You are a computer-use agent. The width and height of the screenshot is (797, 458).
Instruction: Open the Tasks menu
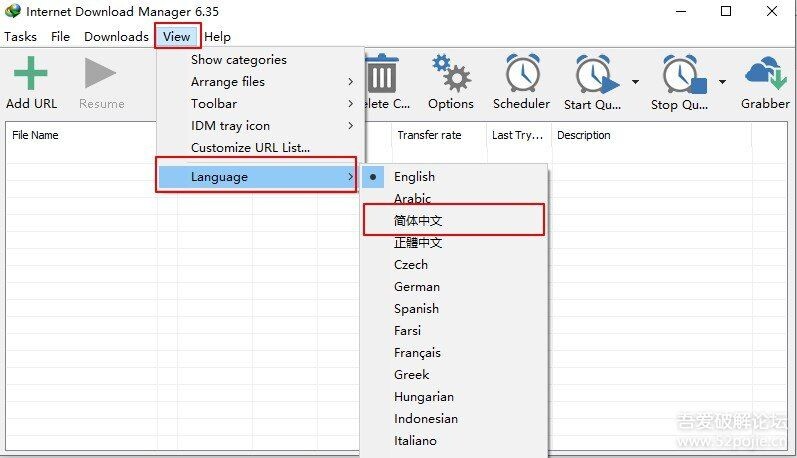(x=20, y=37)
